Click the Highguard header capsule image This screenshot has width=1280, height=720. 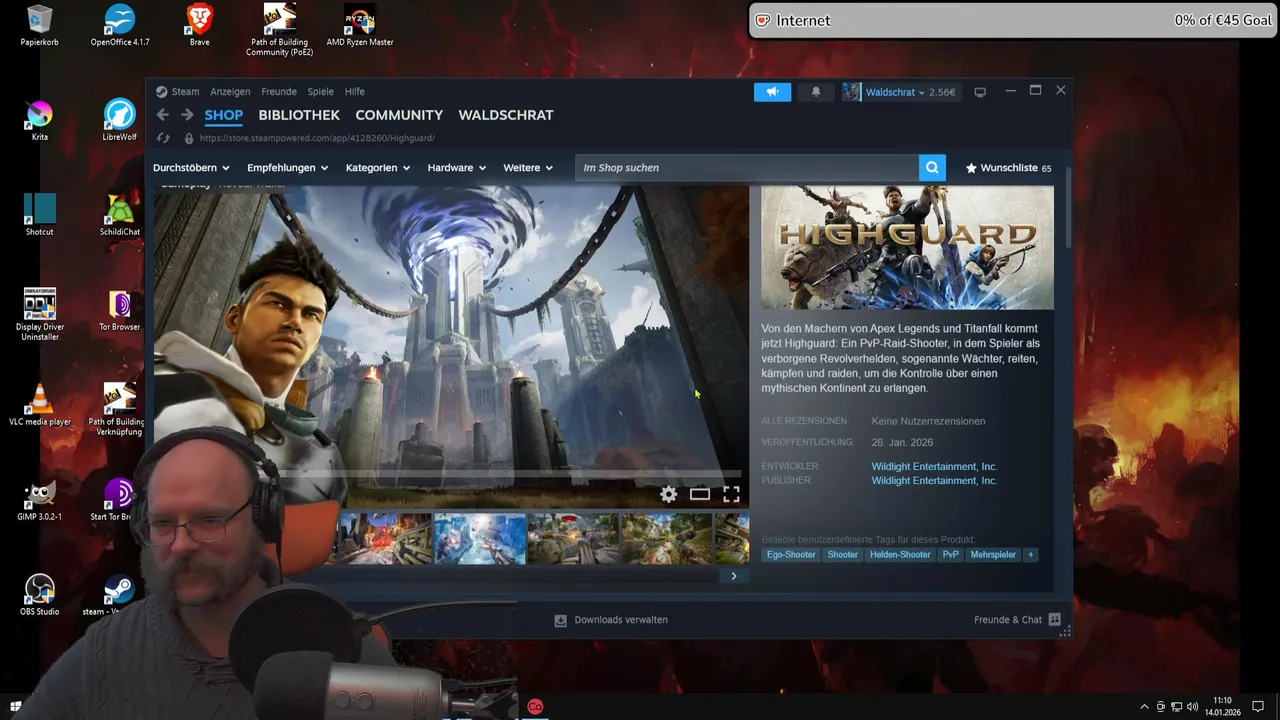(x=907, y=248)
